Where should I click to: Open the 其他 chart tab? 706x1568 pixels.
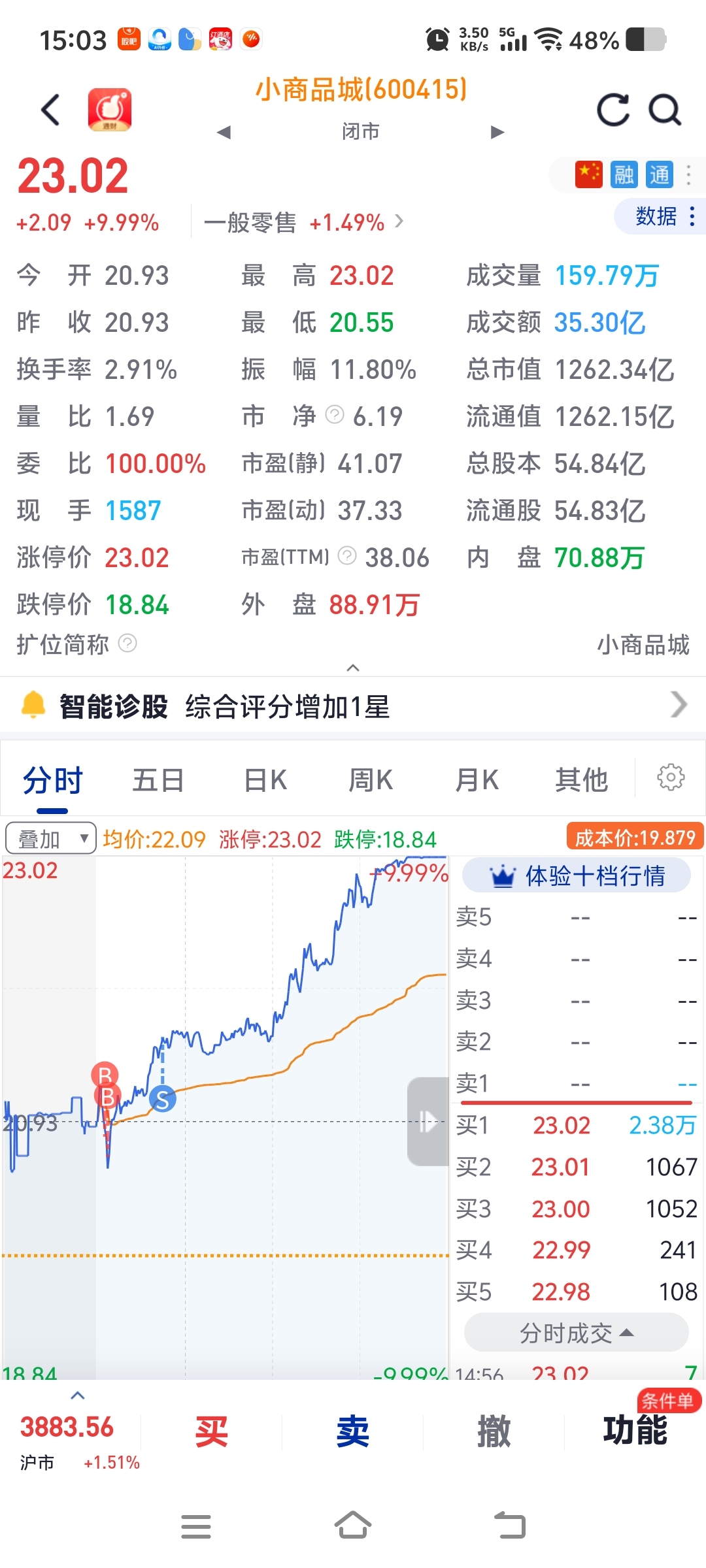point(582,780)
